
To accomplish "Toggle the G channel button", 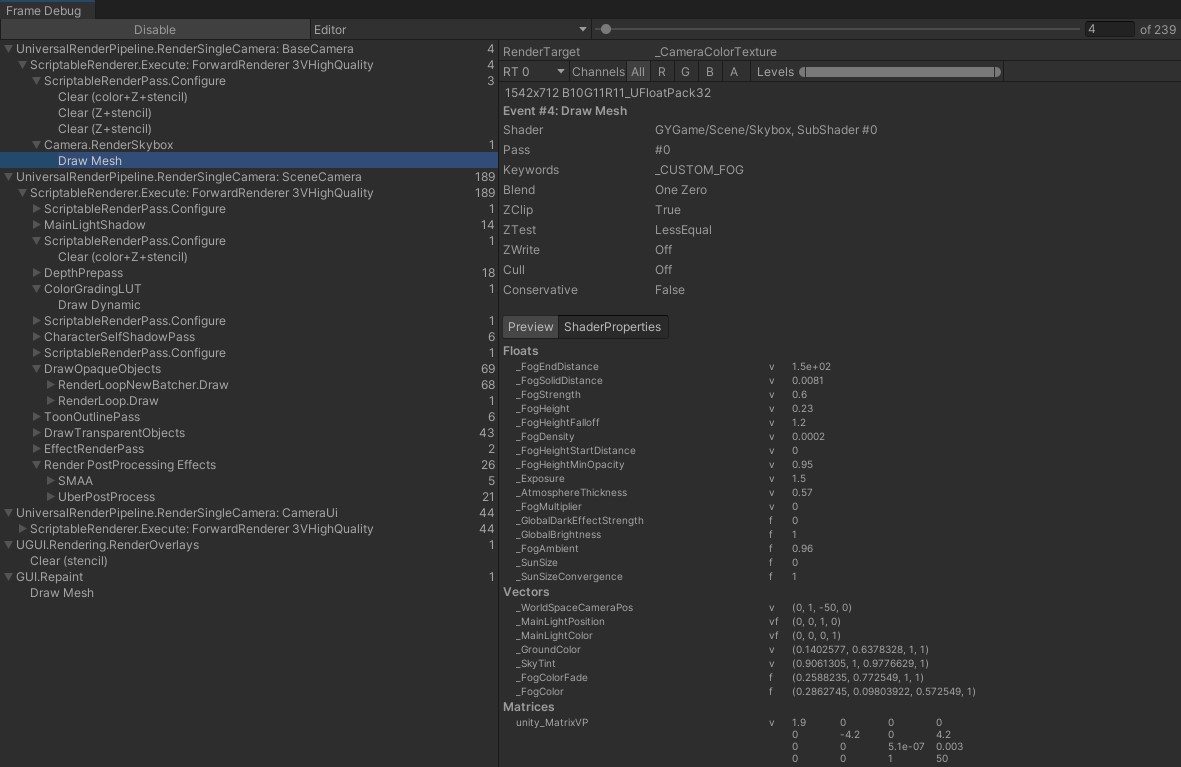I will [x=685, y=72].
